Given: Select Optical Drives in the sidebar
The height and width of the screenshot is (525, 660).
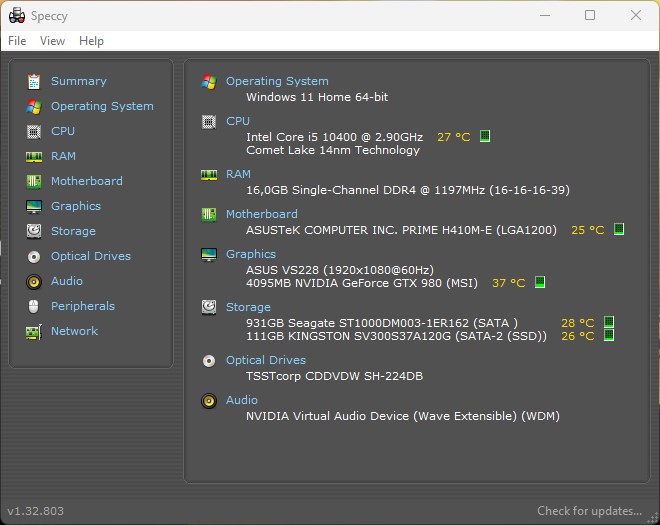Looking at the screenshot, I should (91, 256).
